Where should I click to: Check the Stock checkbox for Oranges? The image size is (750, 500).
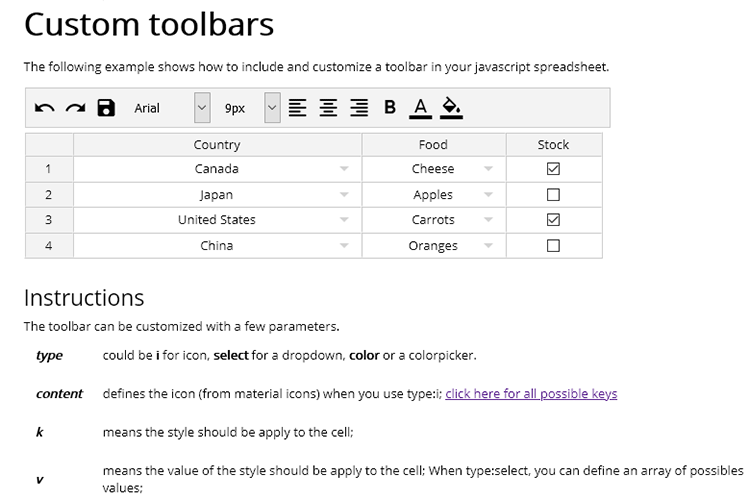pos(553,246)
